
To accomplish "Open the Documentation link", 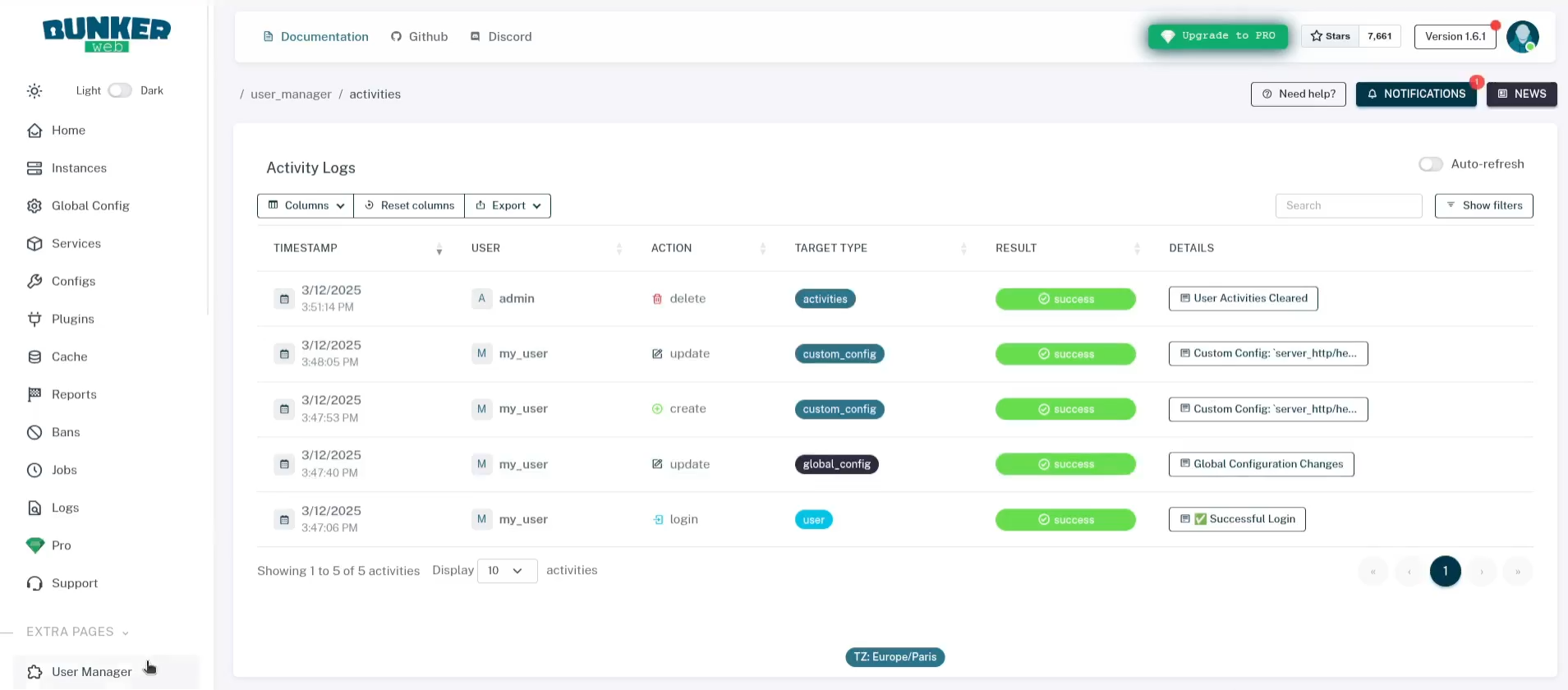I will click(315, 37).
